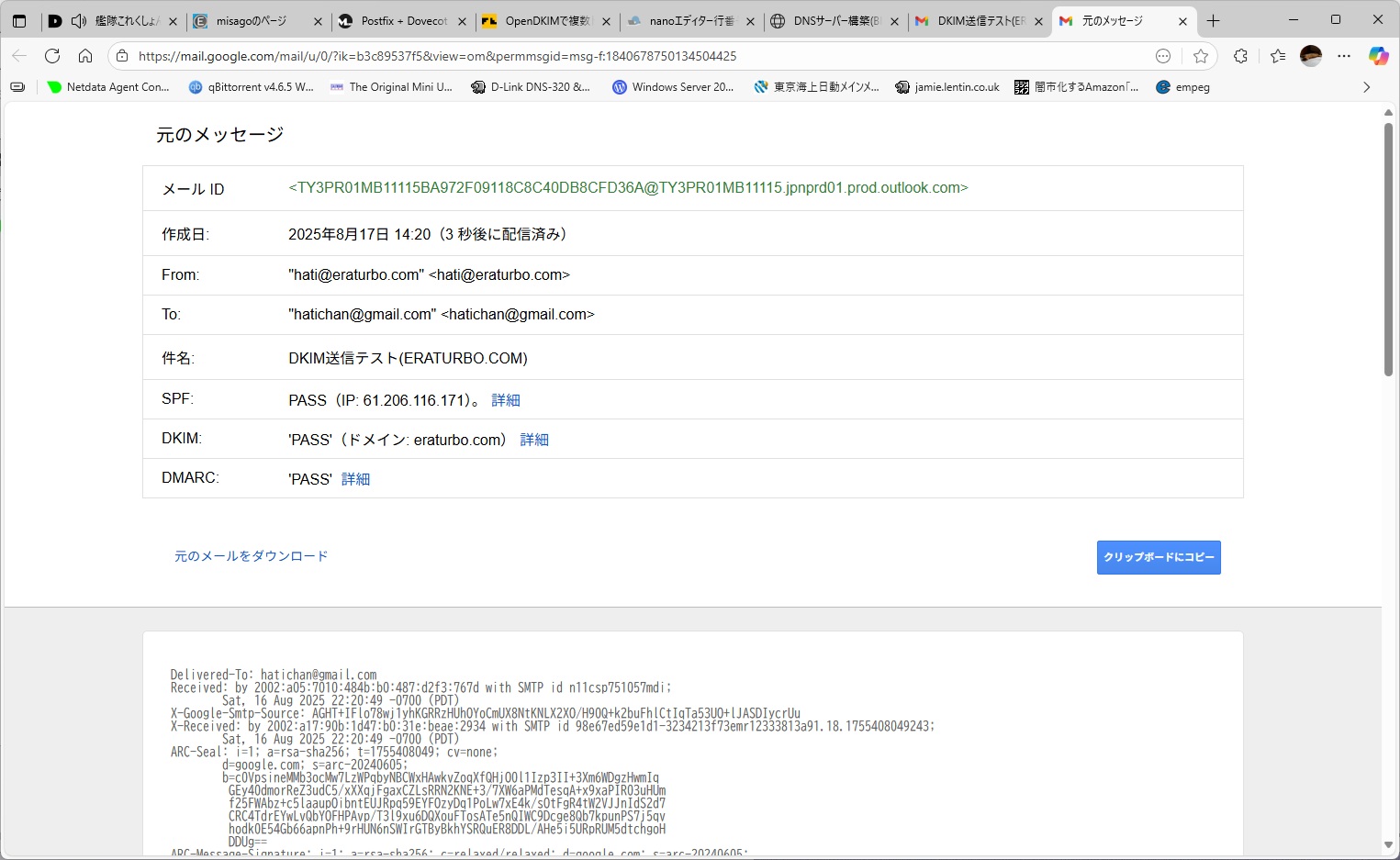Open the DMARC 詳細 link
1400x860 pixels.
355,479
